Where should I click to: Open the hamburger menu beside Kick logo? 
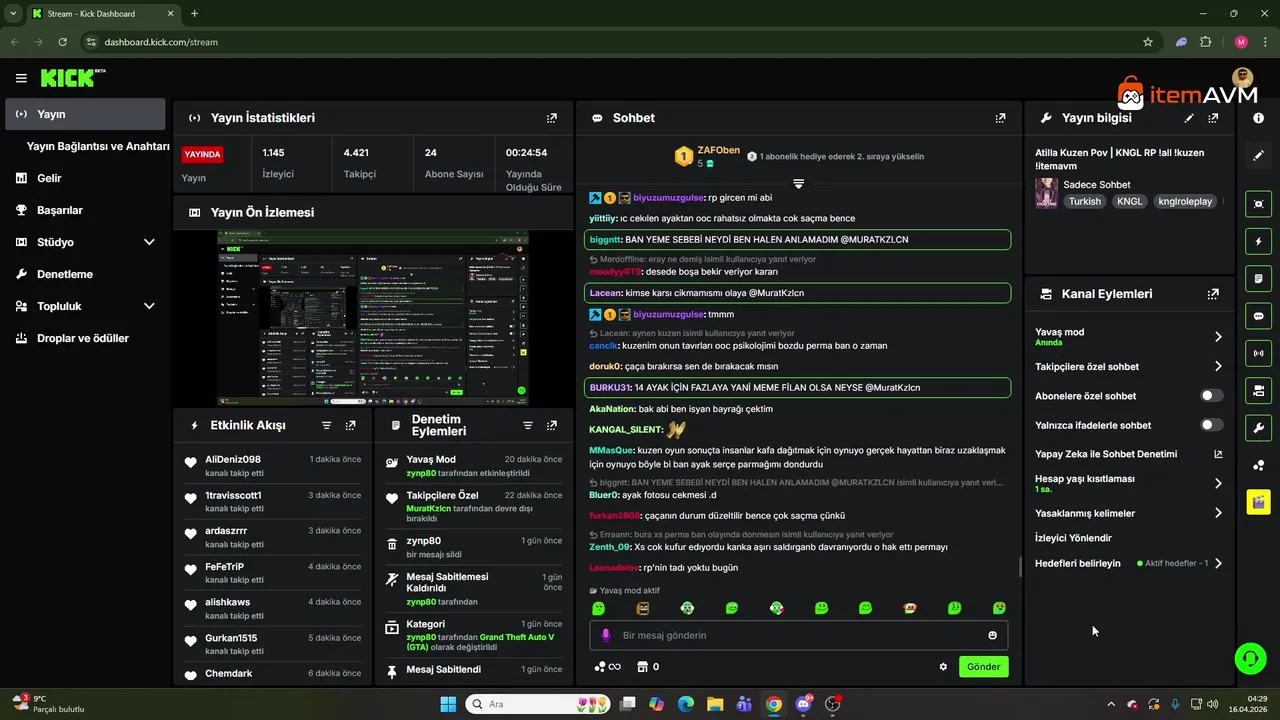pyautogui.click(x=21, y=78)
